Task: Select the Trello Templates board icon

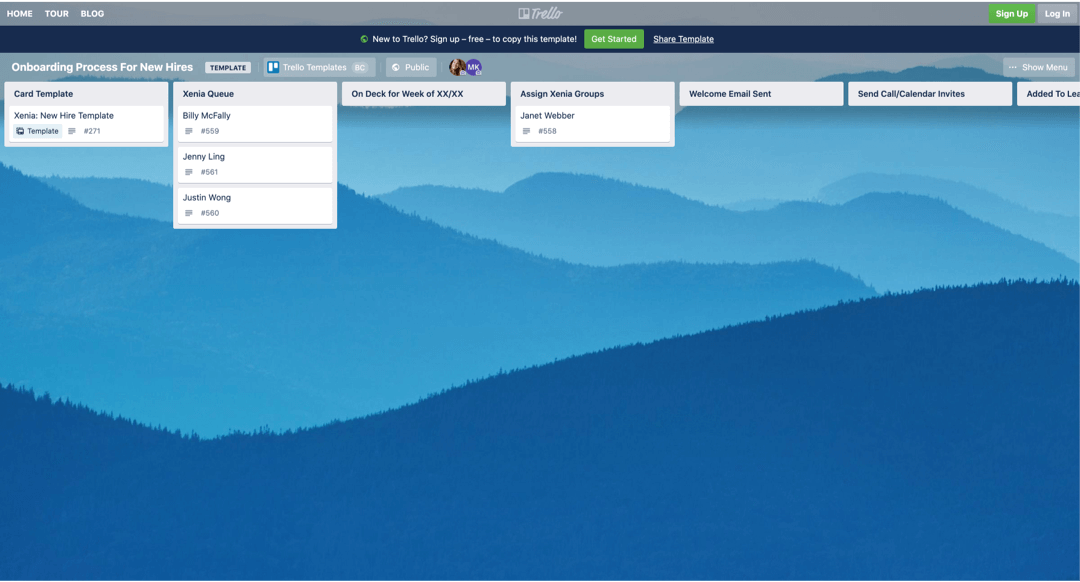Action: [x=274, y=67]
